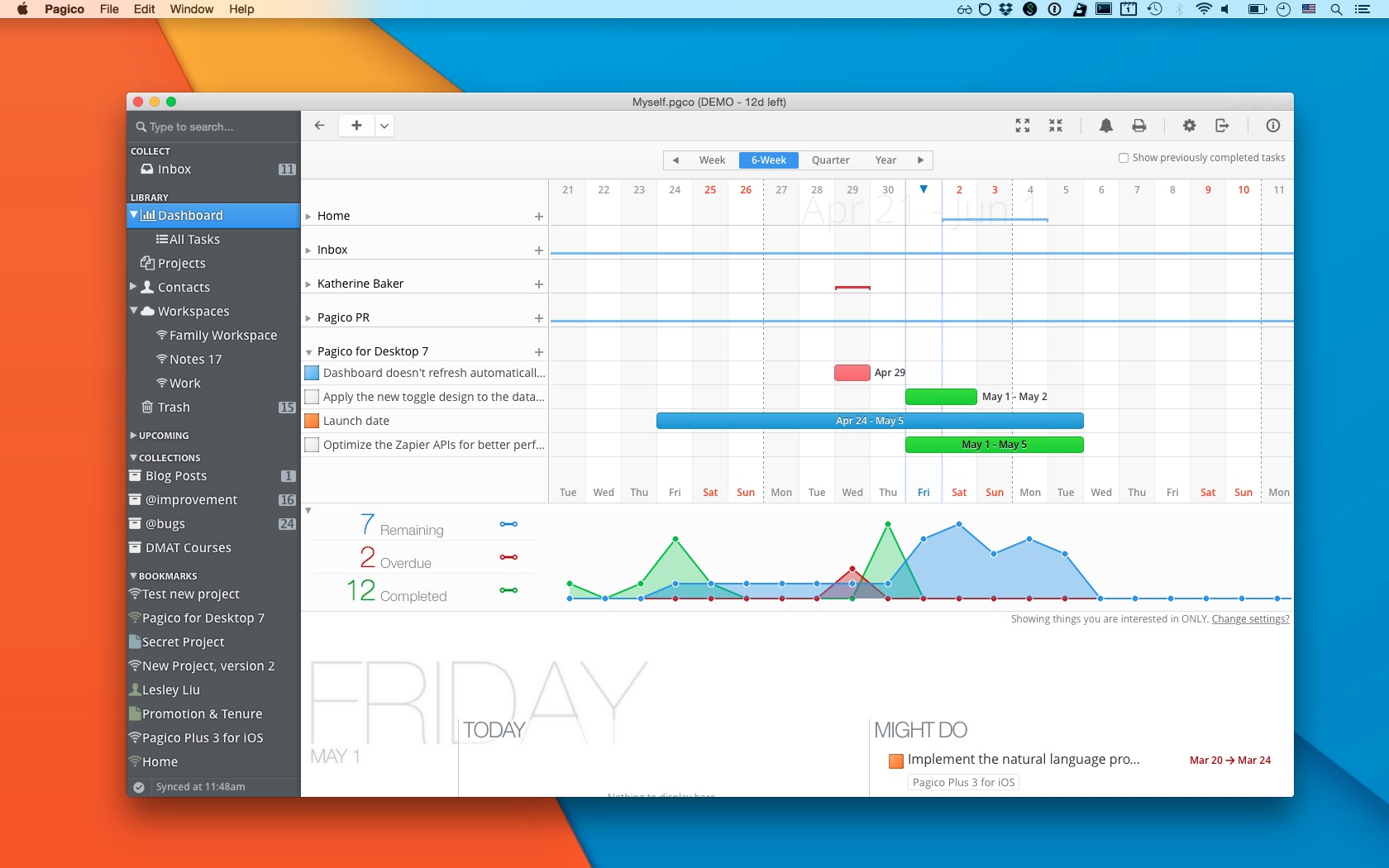Click the Apr 24 - May 5 timeline bar
This screenshot has height=868, width=1389.
coord(869,421)
